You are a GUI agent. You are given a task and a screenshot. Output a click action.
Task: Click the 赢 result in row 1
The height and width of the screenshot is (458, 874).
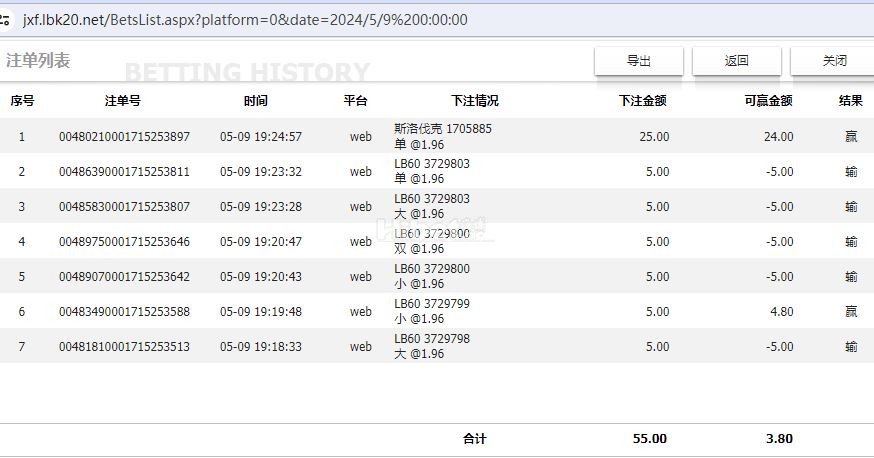coord(851,137)
